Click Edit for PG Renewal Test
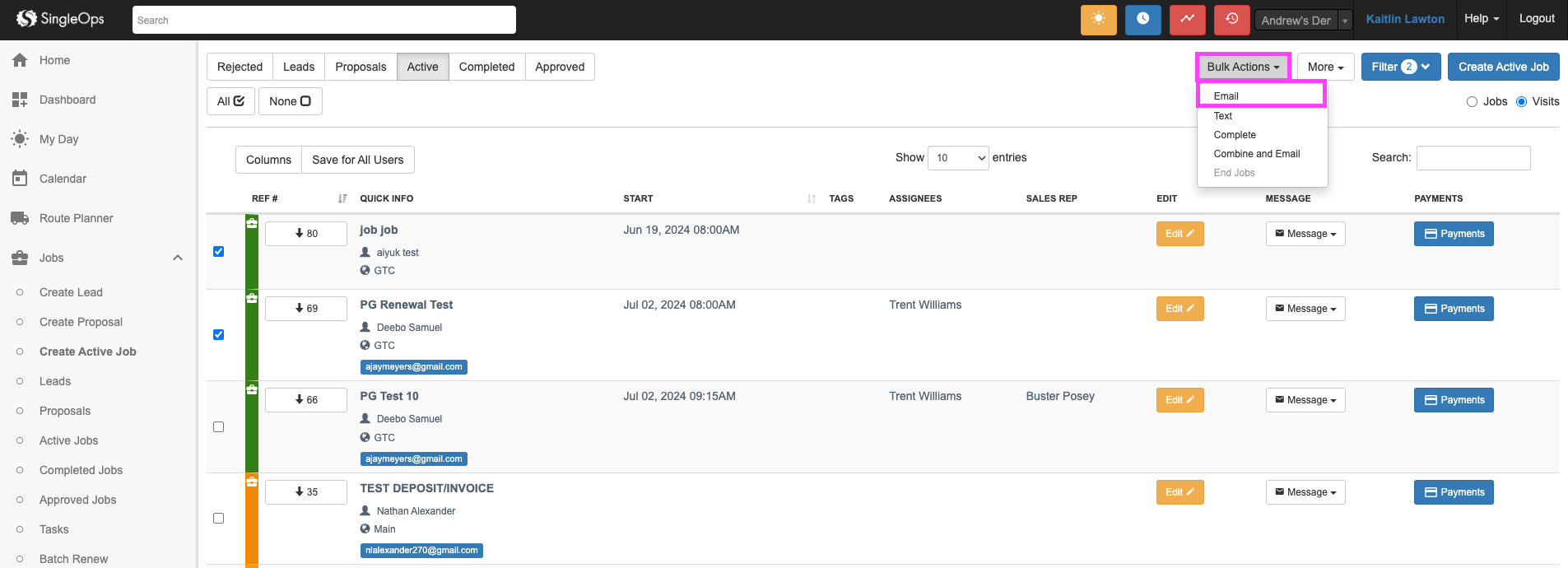This screenshot has height=568, width=1568. pos(1179,309)
